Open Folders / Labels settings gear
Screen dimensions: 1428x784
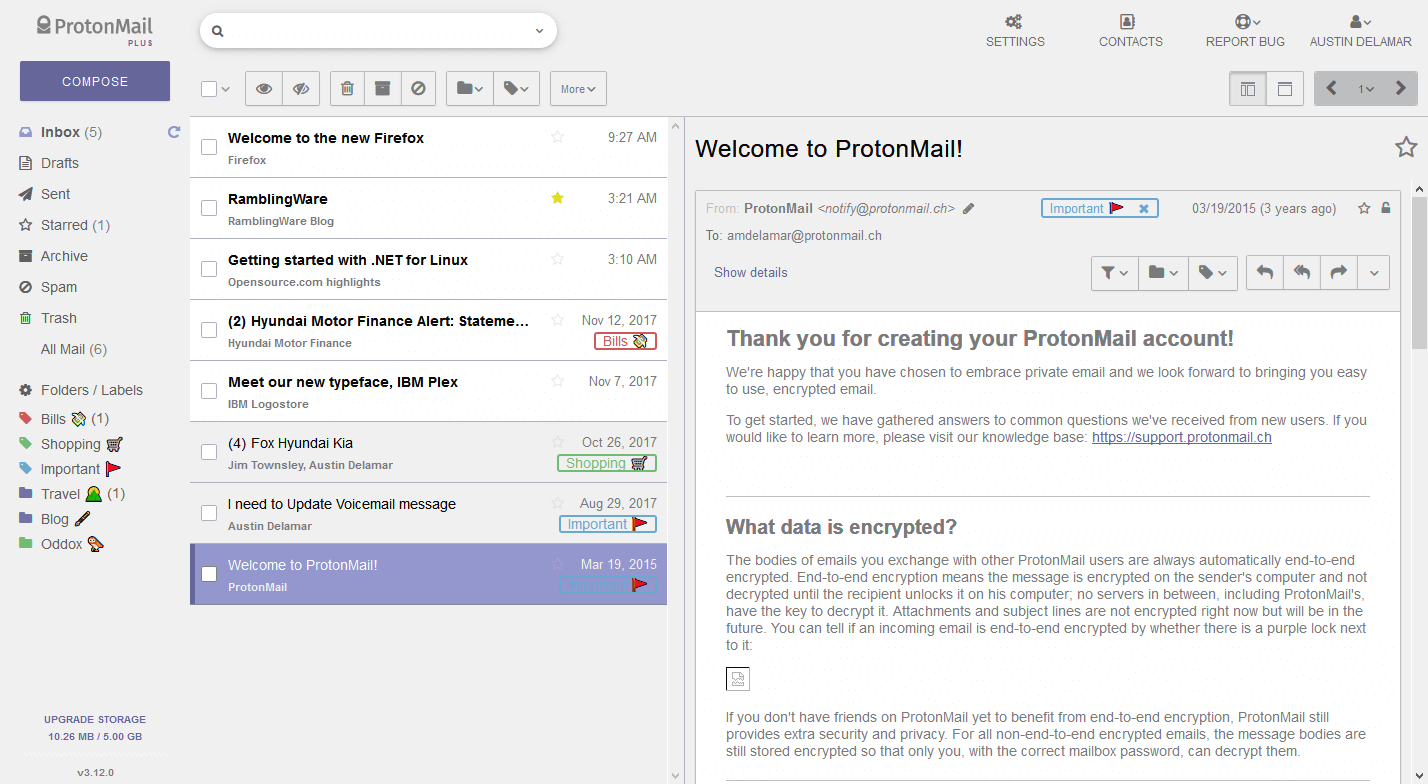pyautogui.click(x=26, y=390)
